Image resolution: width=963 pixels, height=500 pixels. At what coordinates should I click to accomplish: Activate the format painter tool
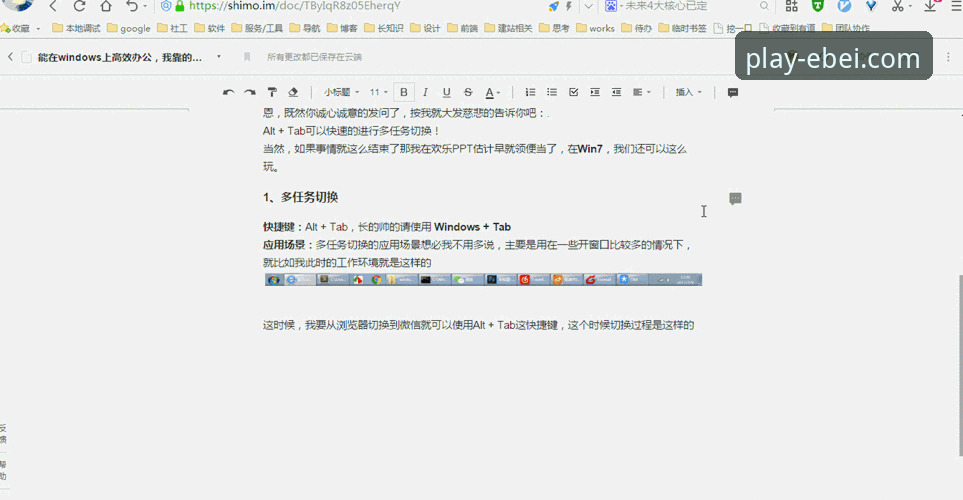(271, 92)
